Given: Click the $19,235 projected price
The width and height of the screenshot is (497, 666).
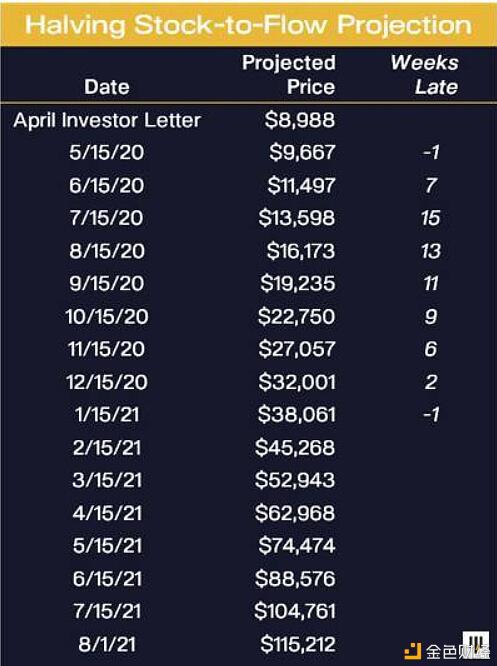Looking at the screenshot, I should [x=298, y=284].
